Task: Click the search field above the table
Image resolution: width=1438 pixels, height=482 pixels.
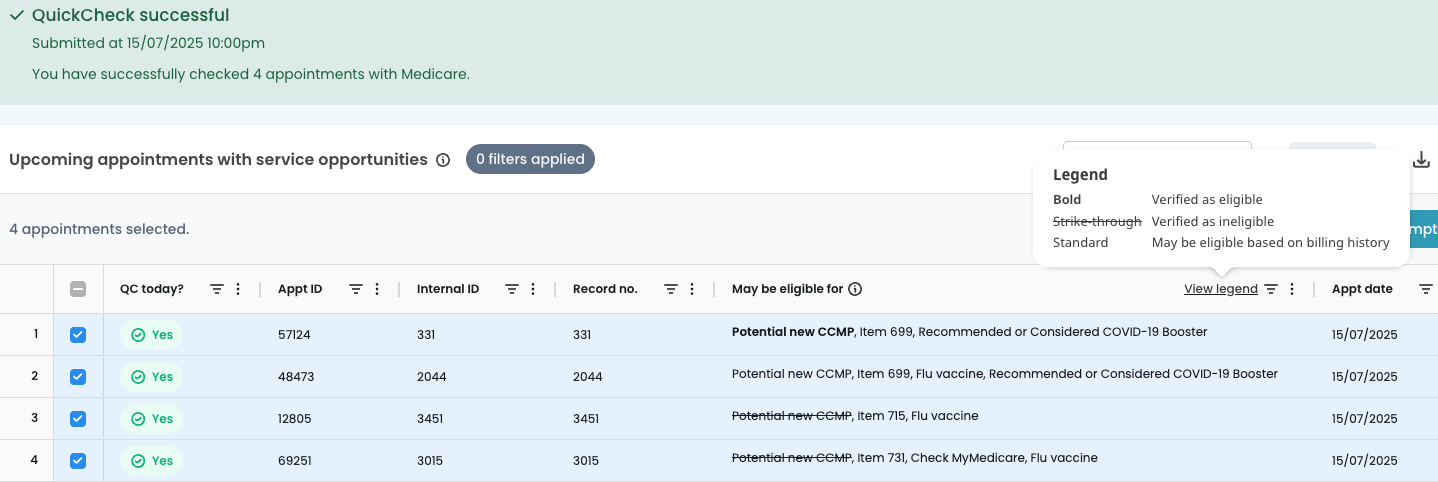Action: tap(1157, 146)
